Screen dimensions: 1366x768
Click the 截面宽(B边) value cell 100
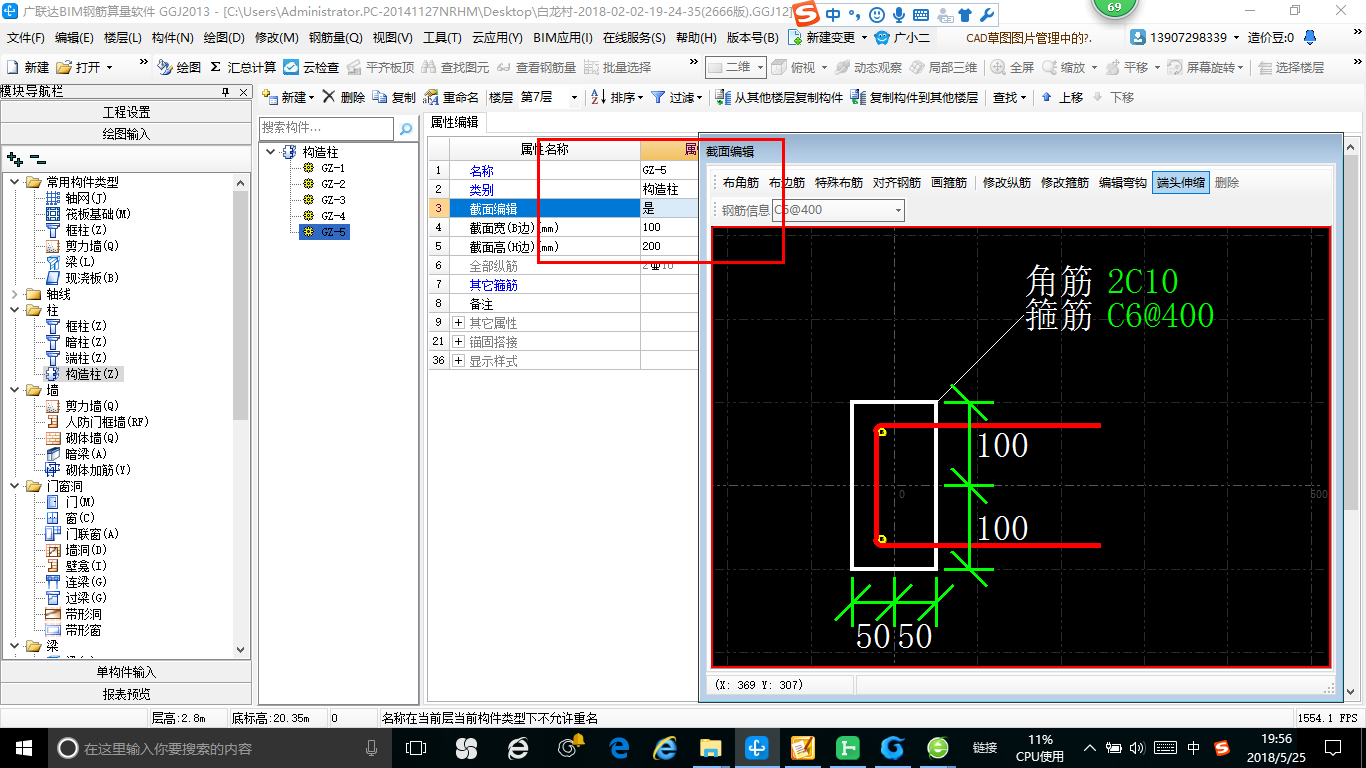pos(669,227)
